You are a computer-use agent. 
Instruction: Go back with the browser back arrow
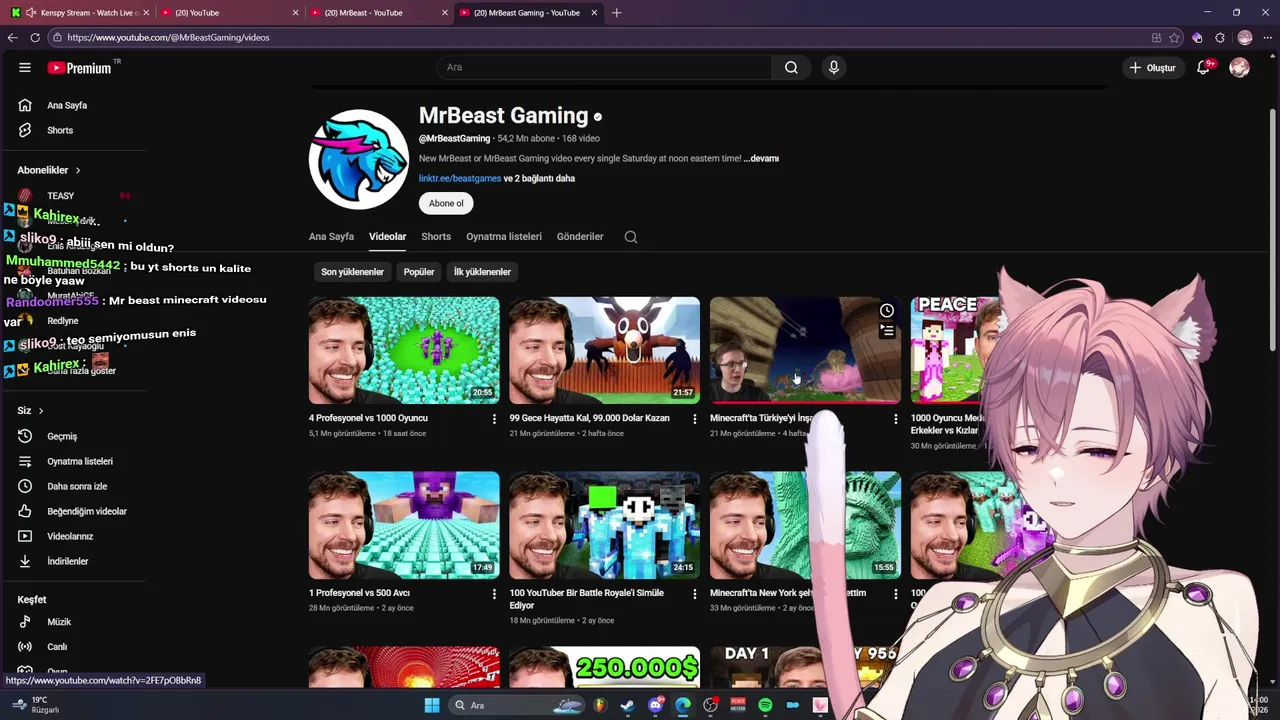coord(12,37)
